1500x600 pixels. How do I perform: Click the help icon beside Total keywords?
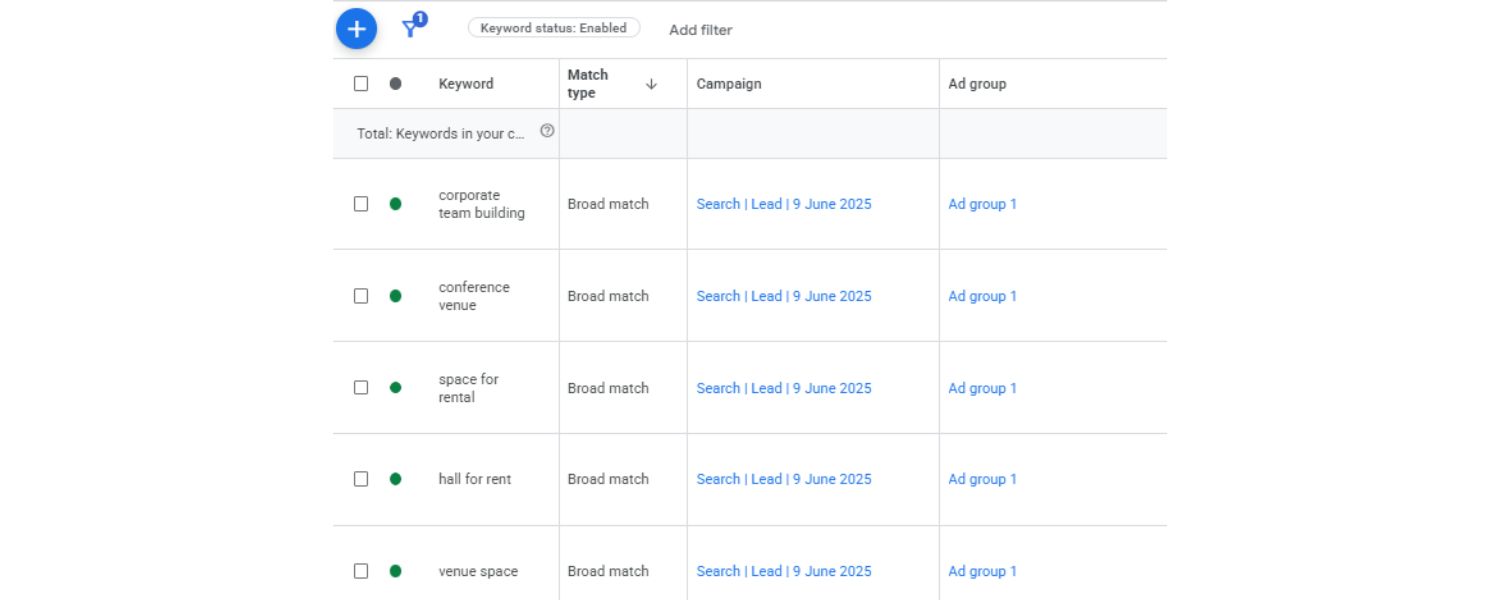[x=547, y=131]
